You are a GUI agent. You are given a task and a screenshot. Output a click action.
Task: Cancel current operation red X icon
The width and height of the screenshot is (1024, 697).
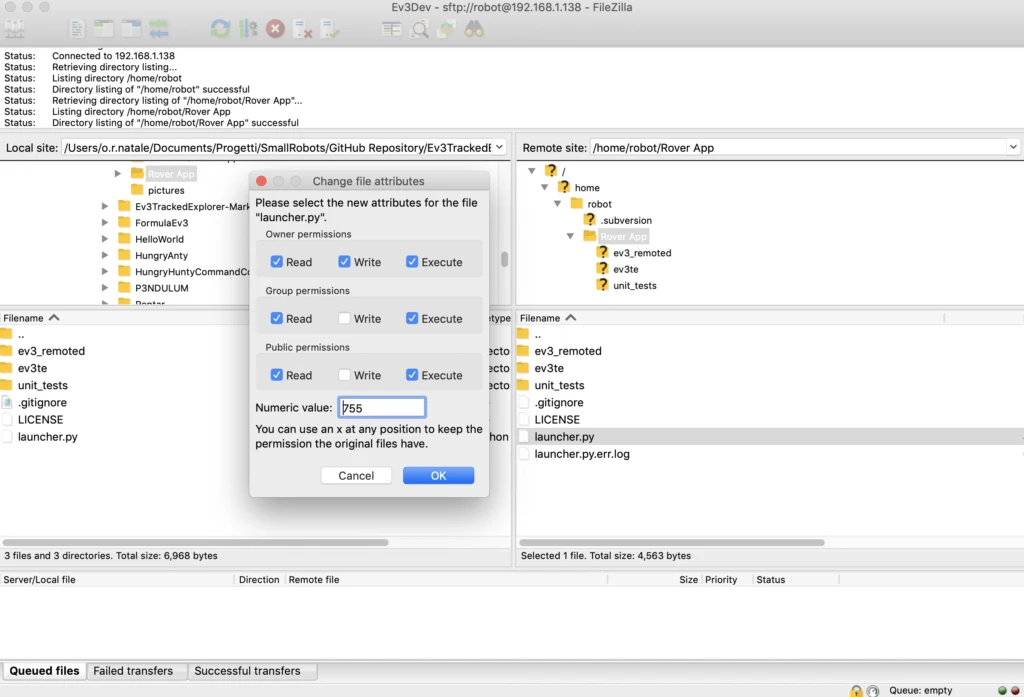276,29
